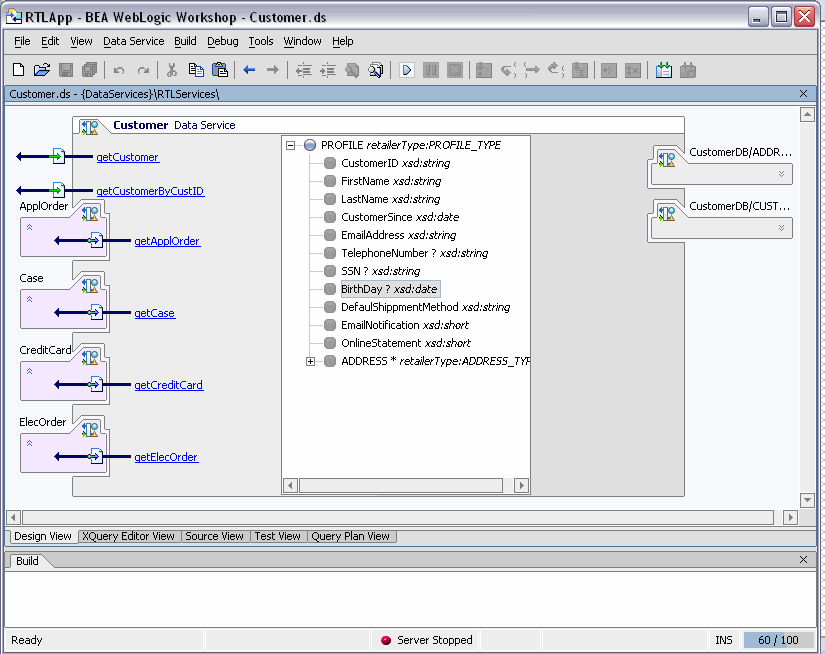The image size is (825, 654).
Task: Select the BirthDay element in schema
Action: [x=389, y=289]
